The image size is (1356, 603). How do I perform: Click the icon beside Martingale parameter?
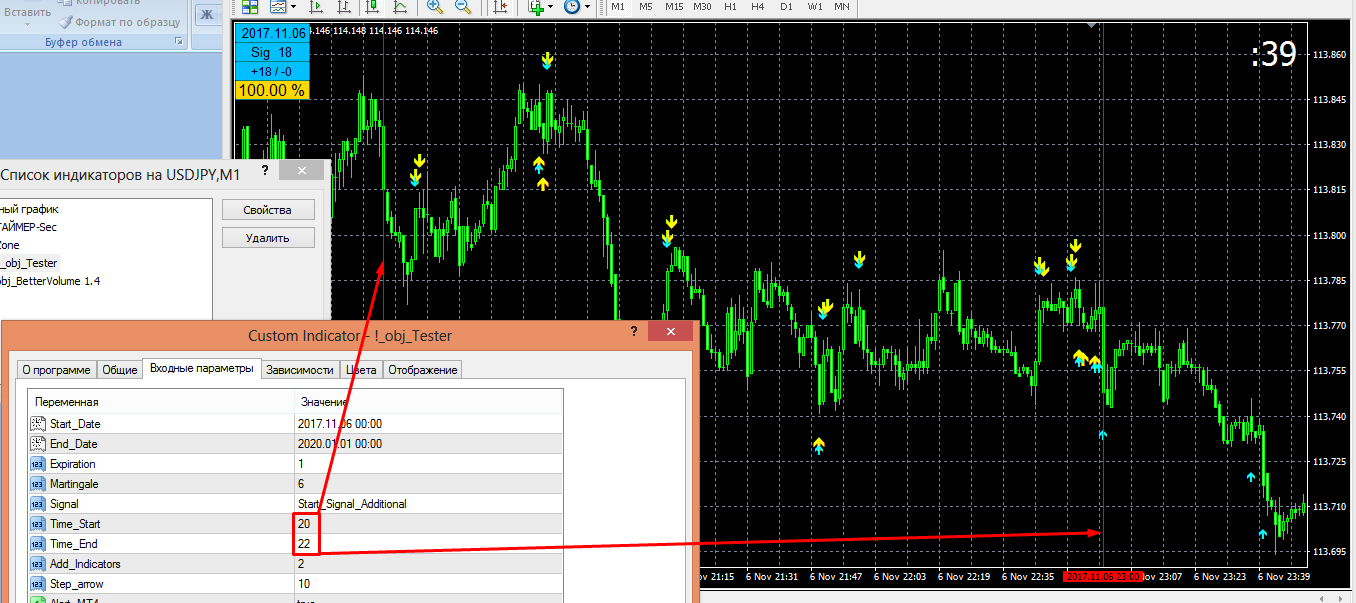click(38, 484)
